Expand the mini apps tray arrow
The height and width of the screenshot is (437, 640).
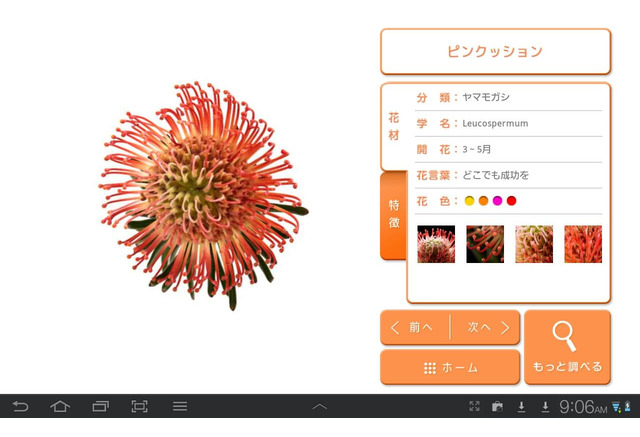pos(320,406)
